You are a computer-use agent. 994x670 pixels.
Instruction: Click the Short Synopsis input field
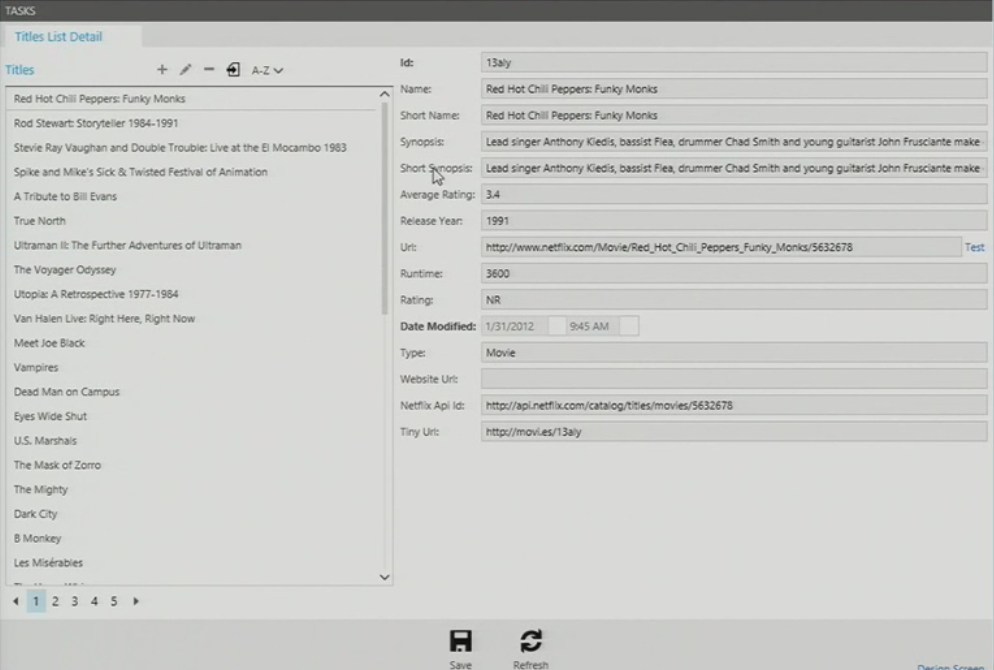point(733,168)
